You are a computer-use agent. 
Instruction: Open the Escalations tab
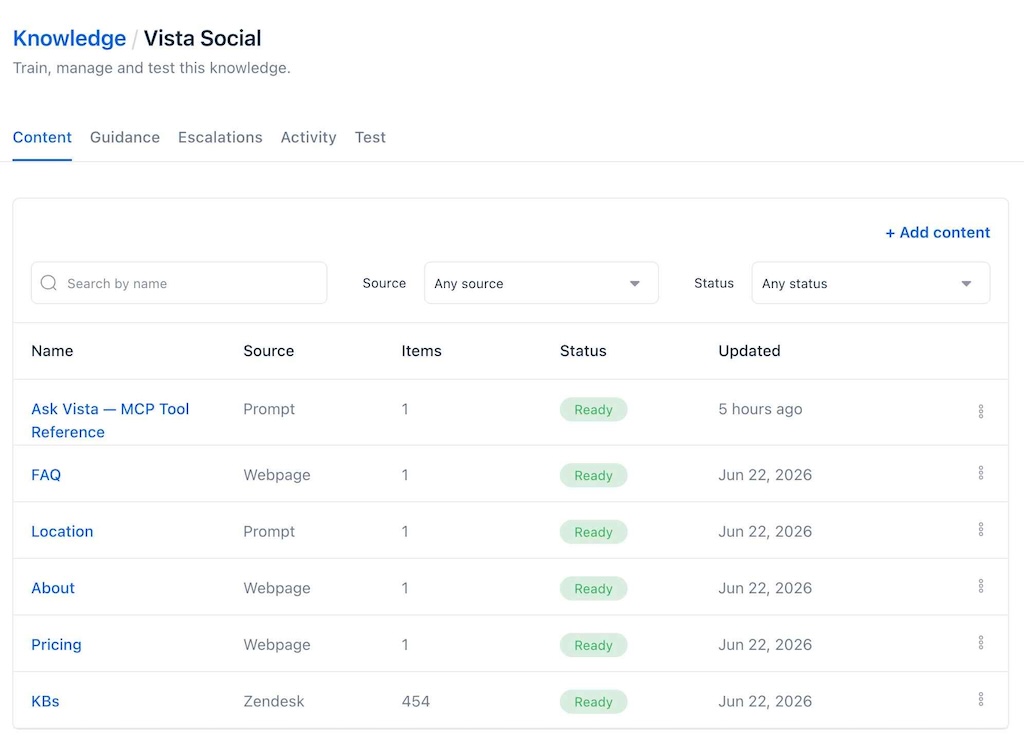tap(220, 137)
